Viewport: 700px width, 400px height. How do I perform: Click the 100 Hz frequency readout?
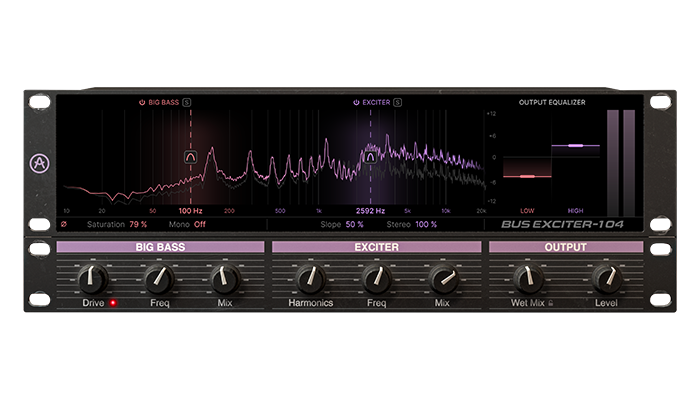191,211
